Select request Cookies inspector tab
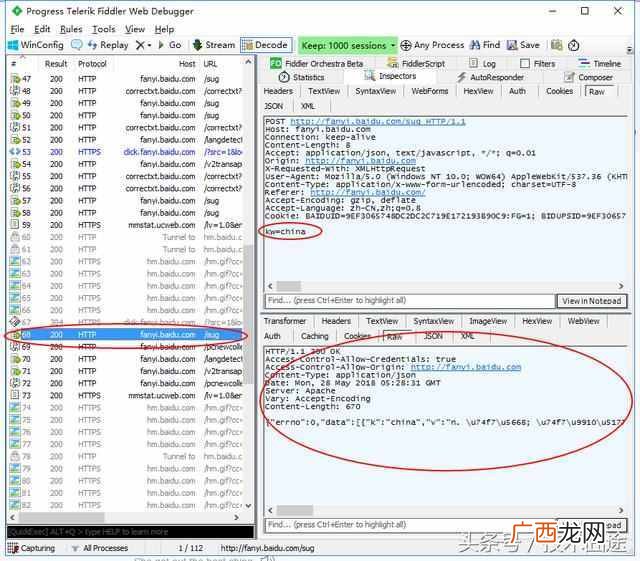This screenshot has height=561, width=640. pyautogui.click(x=560, y=91)
